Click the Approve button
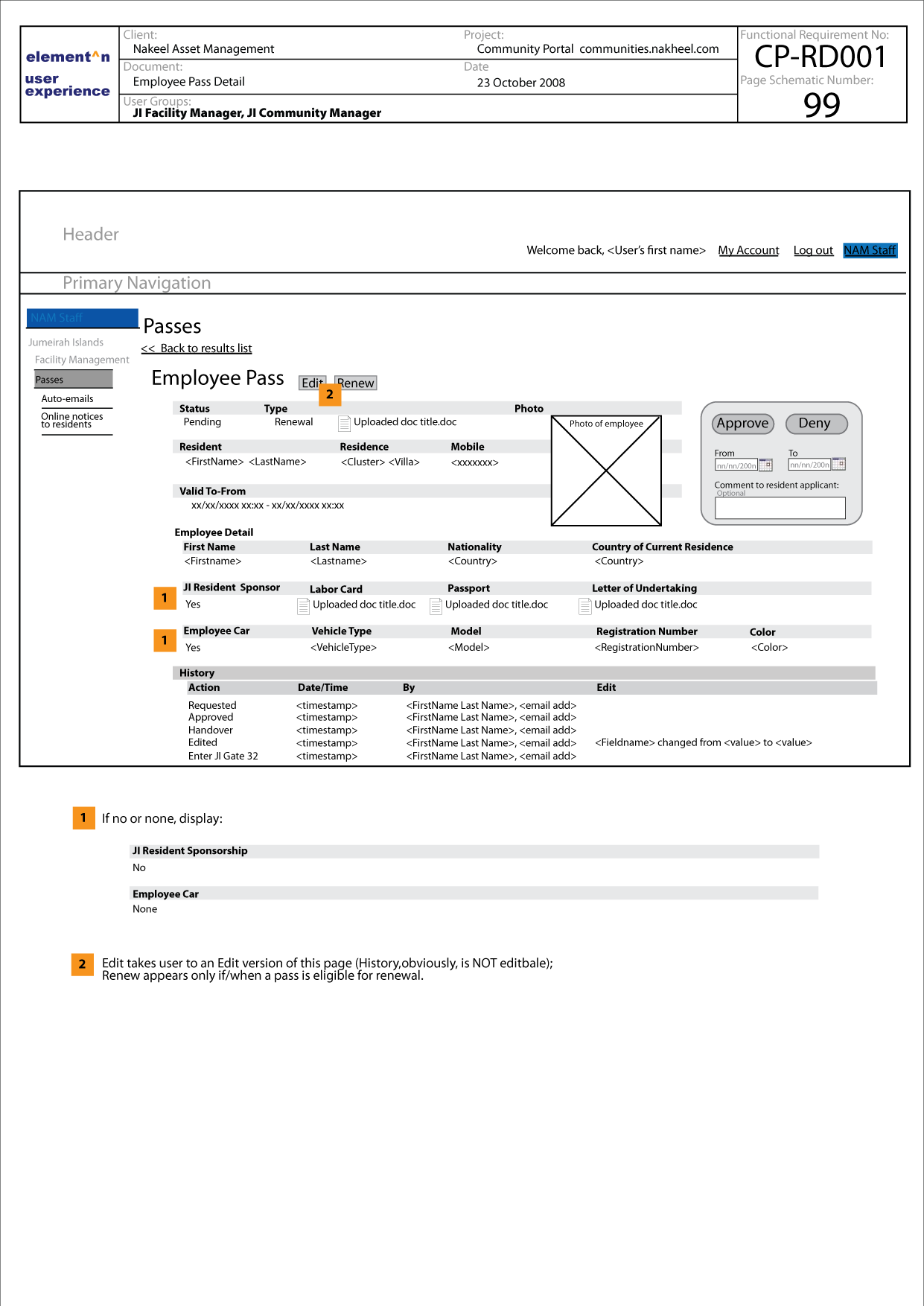The image size is (924, 1306). tap(743, 424)
